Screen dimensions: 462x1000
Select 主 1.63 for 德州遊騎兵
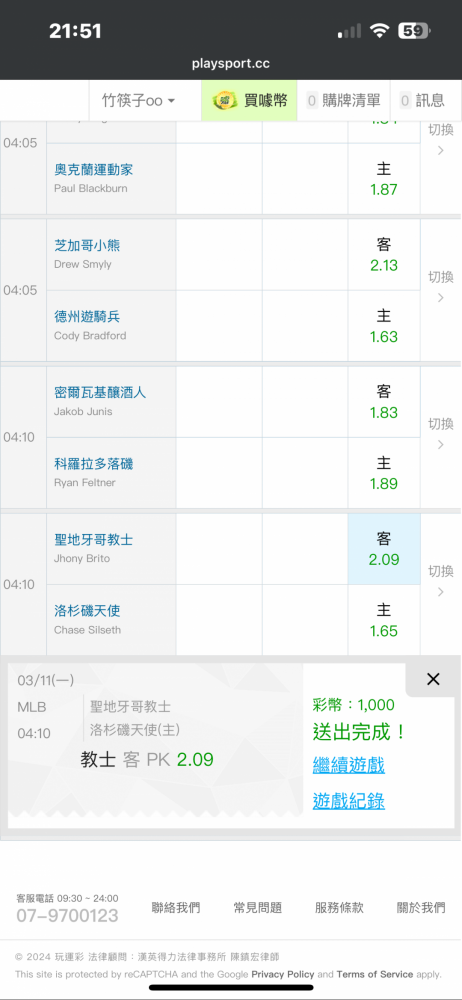pos(384,326)
